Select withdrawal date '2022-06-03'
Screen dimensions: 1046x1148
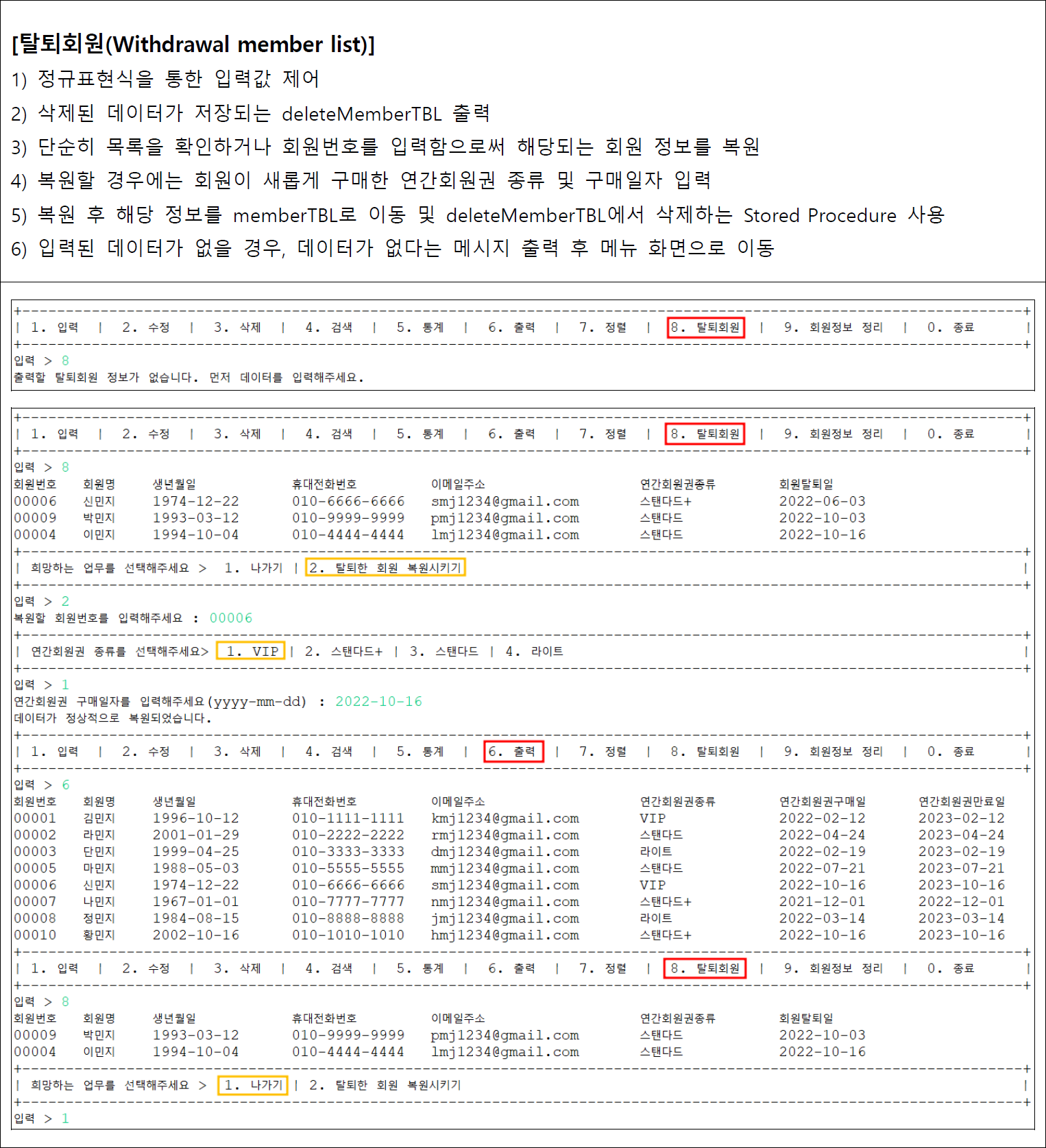point(823,501)
